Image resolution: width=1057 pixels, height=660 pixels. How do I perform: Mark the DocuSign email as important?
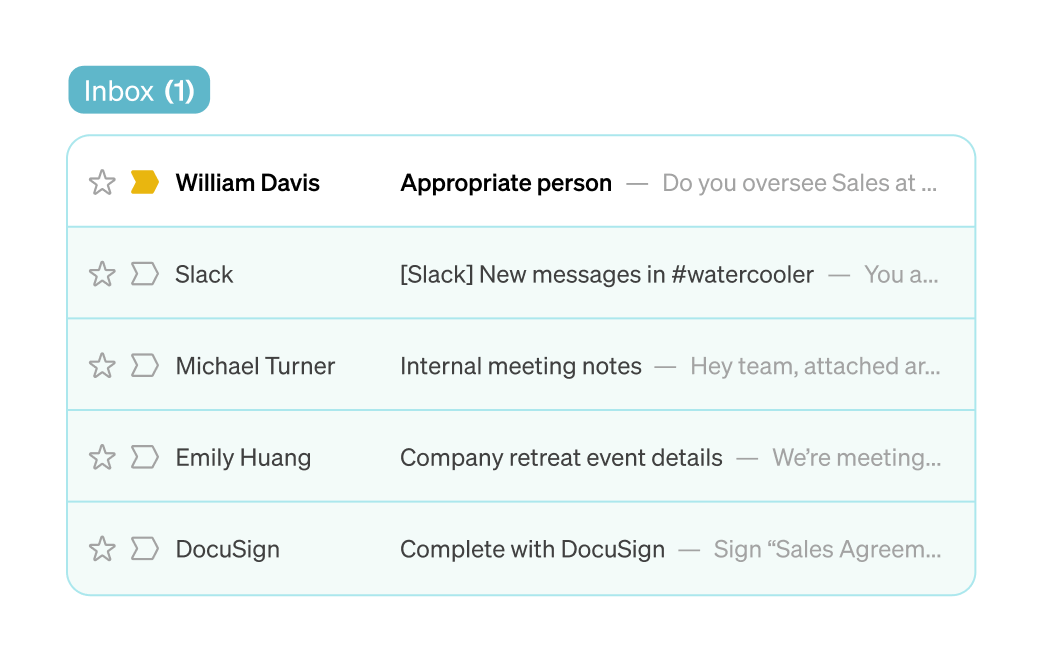tap(145, 549)
